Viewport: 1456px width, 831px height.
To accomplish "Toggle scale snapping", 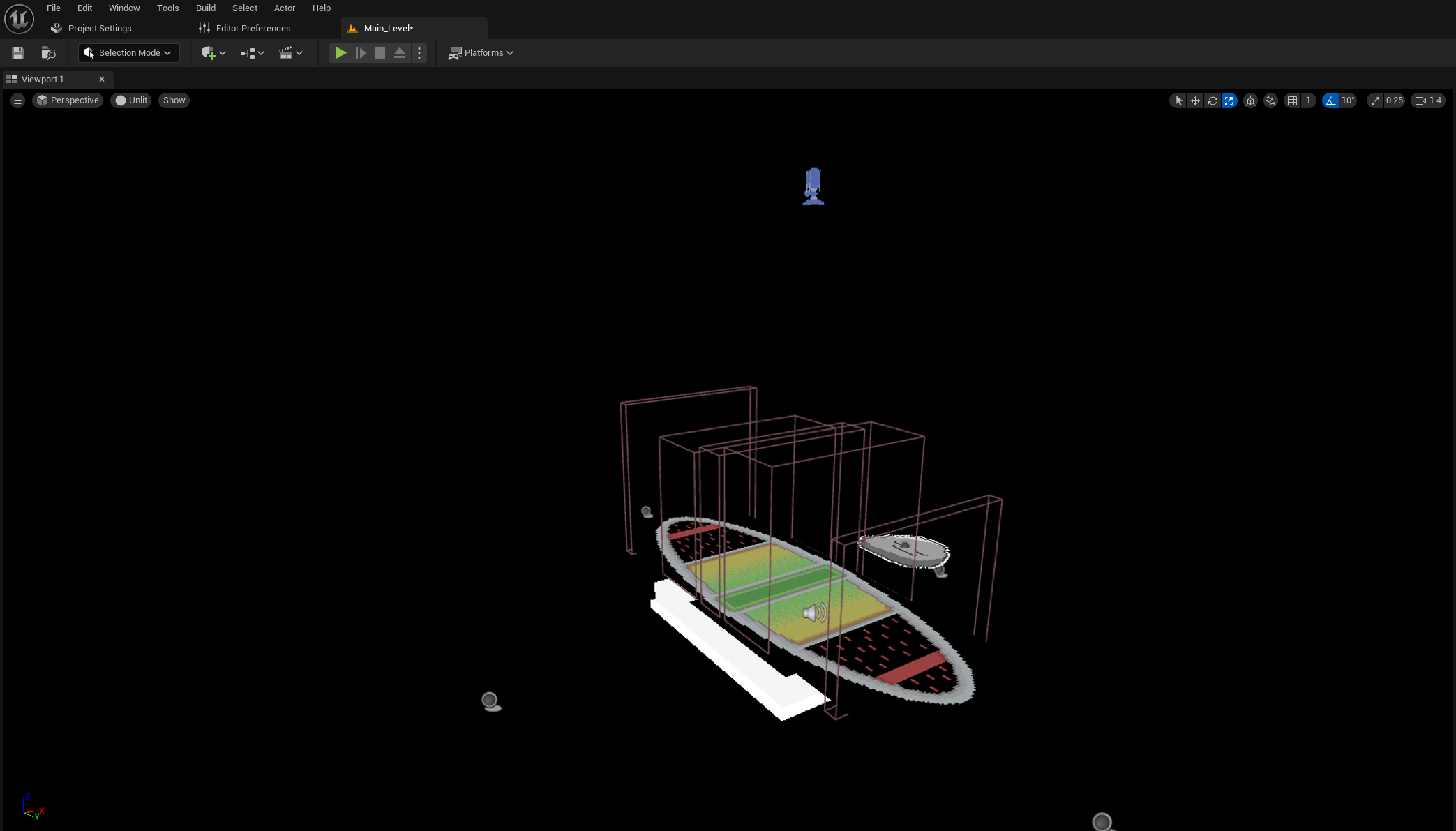I will point(1375,100).
